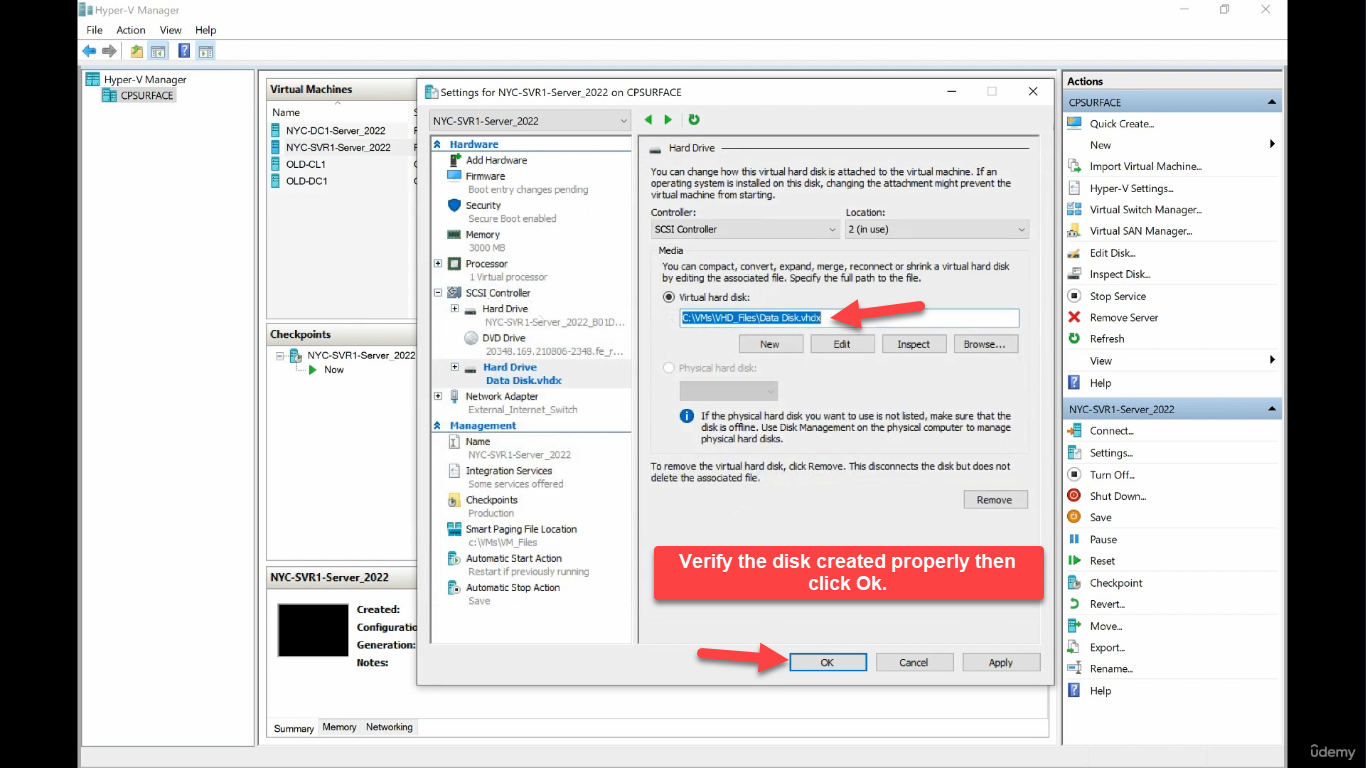Click Turn Off action for the VM
The width and height of the screenshot is (1366, 768).
1112,475
